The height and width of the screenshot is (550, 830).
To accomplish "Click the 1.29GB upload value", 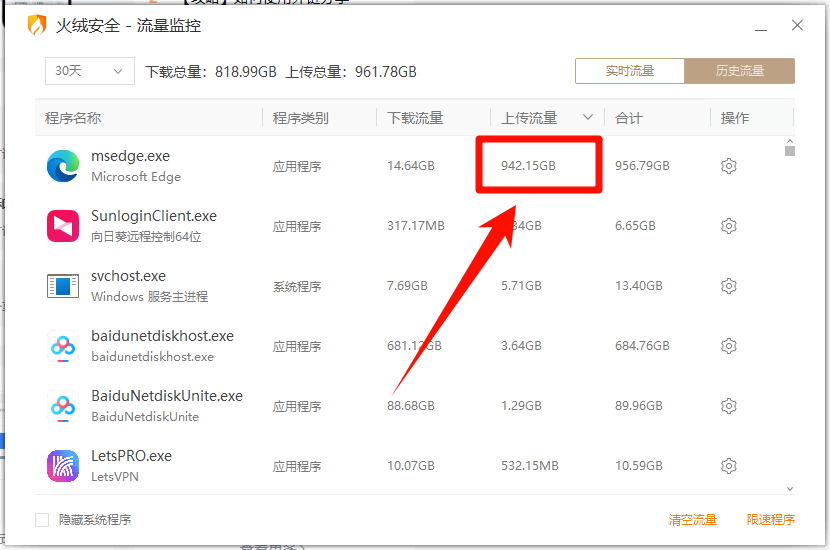I will pyautogui.click(x=521, y=406).
